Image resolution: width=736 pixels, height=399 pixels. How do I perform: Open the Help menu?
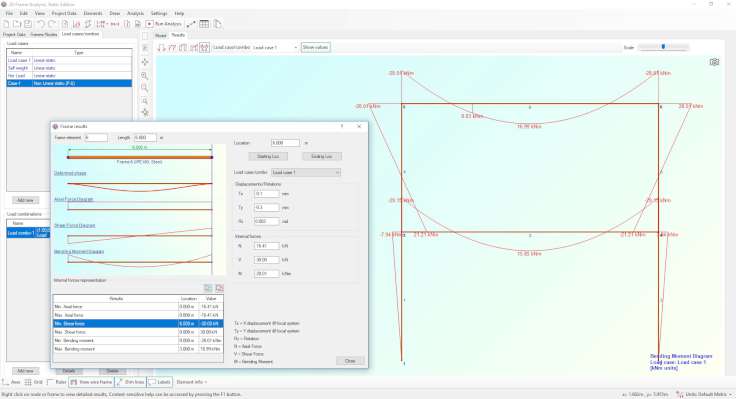click(x=179, y=14)
